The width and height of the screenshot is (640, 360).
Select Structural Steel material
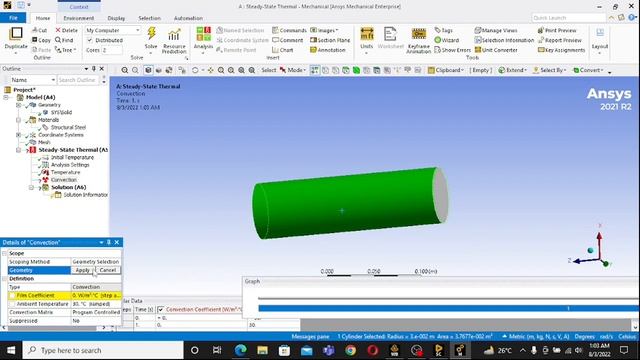(68, 127)
